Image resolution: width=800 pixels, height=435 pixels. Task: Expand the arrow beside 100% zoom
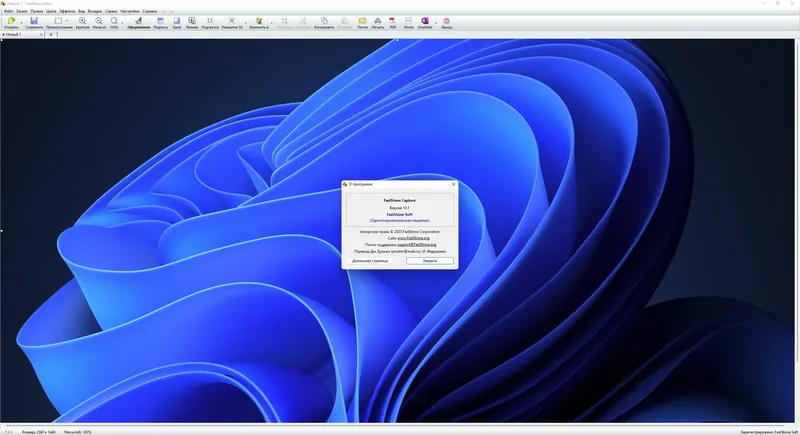coord(122,22)
